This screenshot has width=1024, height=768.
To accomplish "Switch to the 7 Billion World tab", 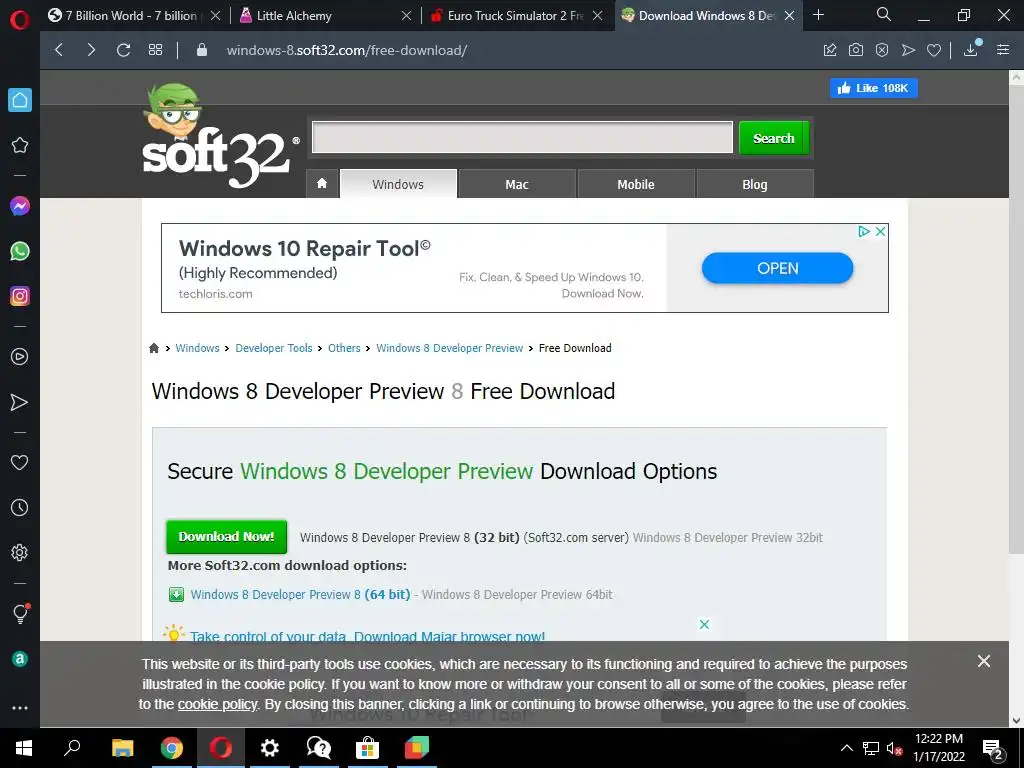I will pos(133,16).
